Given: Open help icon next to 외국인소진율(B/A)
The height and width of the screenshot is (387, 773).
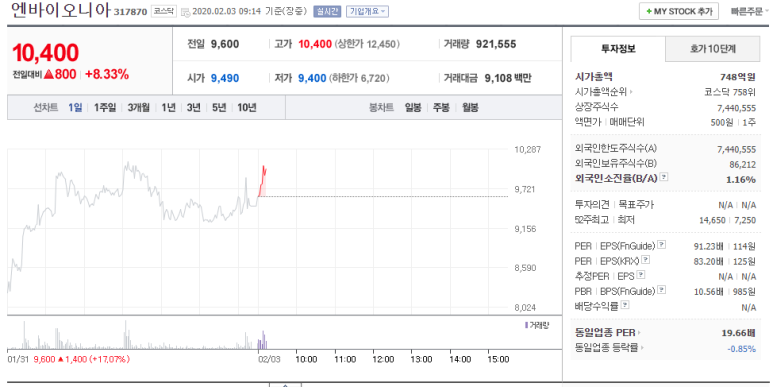Looking at the screenshot, I should 664,177.
